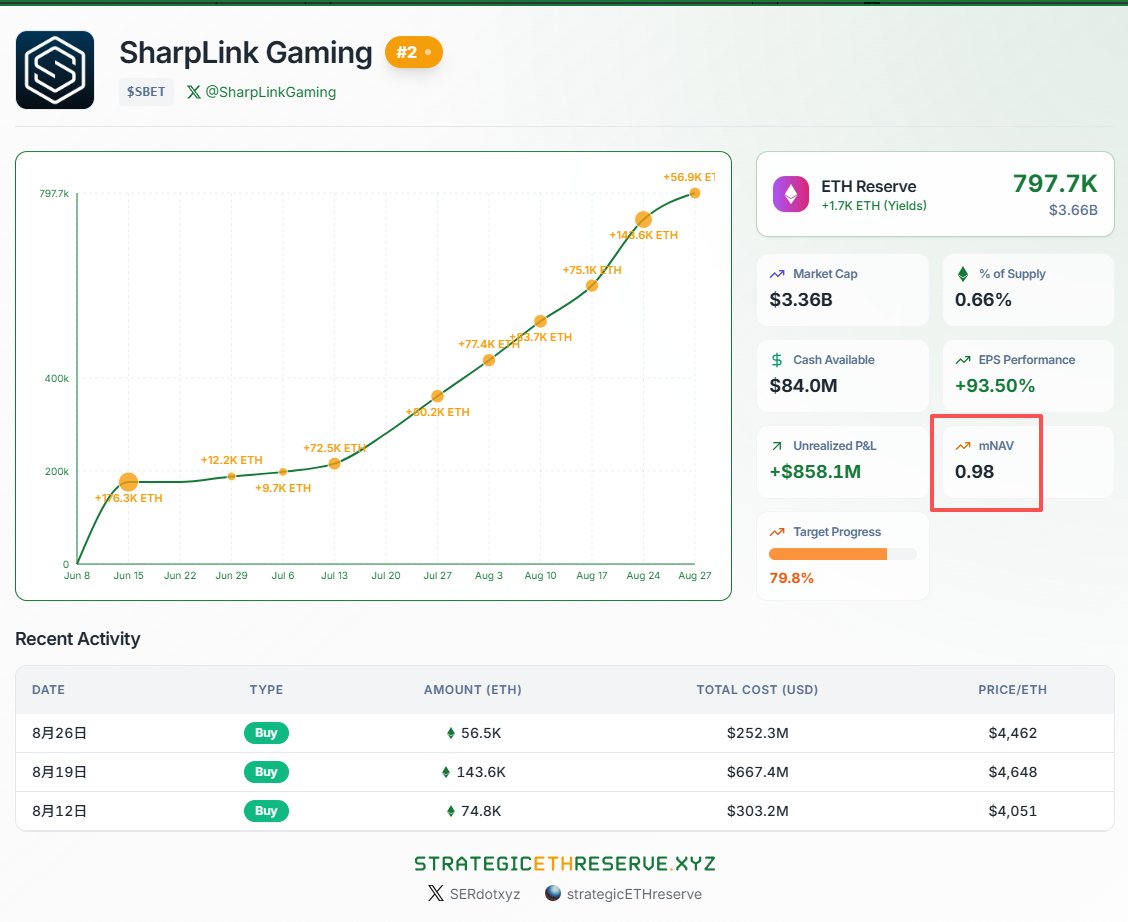Click the 8月26日 date cell
Viewport: 1128px width, 922px height.
pos(59,733)
